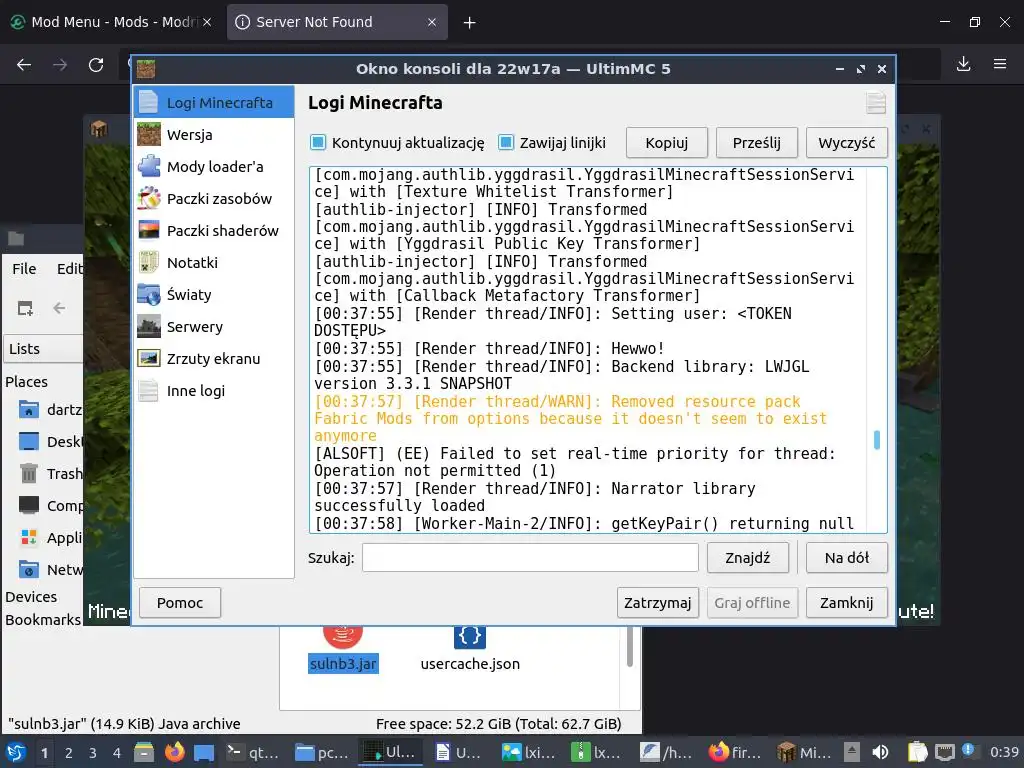Open Notatki page
This screenshot has height=768, width=1024.
(214, 263)
